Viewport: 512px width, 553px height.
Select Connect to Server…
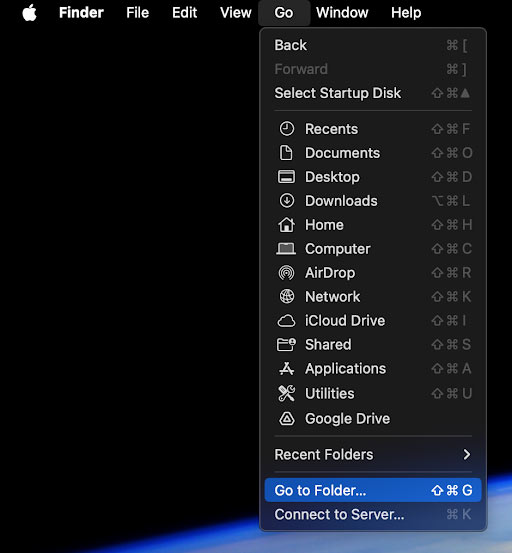pyautogui.click(x=373, y=514)
